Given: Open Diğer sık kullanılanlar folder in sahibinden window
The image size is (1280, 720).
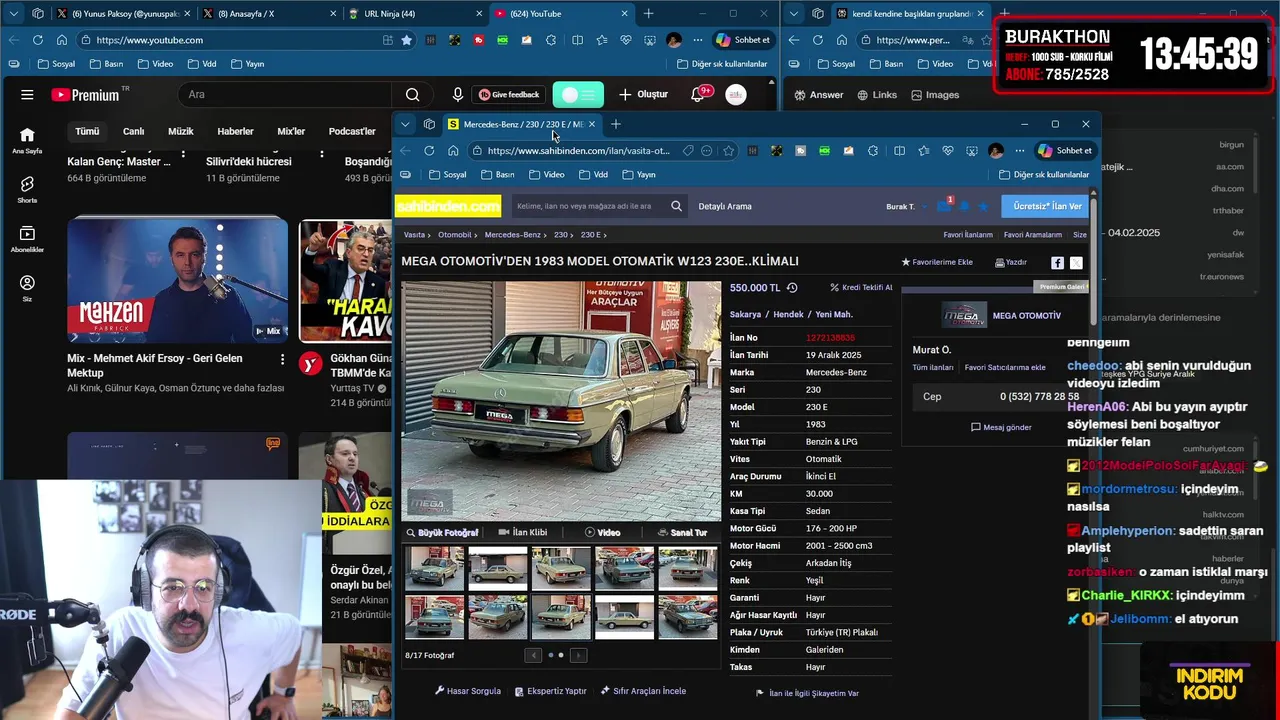Looking at the screenshot, I should pyautogui.click(x=1044, y=175).
